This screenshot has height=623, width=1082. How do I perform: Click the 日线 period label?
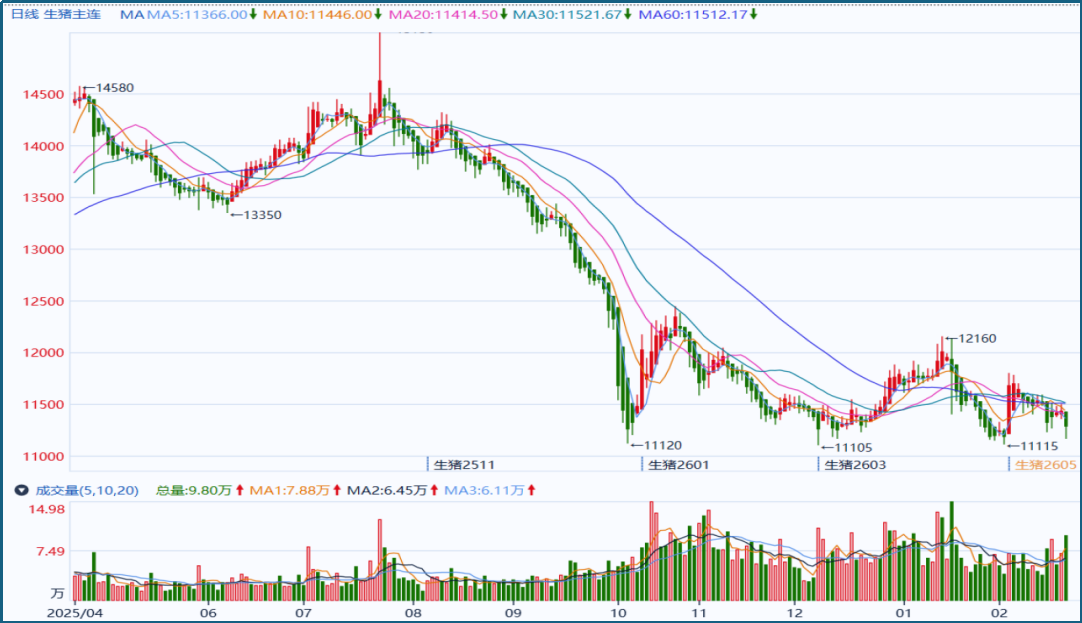pos(24,15)
